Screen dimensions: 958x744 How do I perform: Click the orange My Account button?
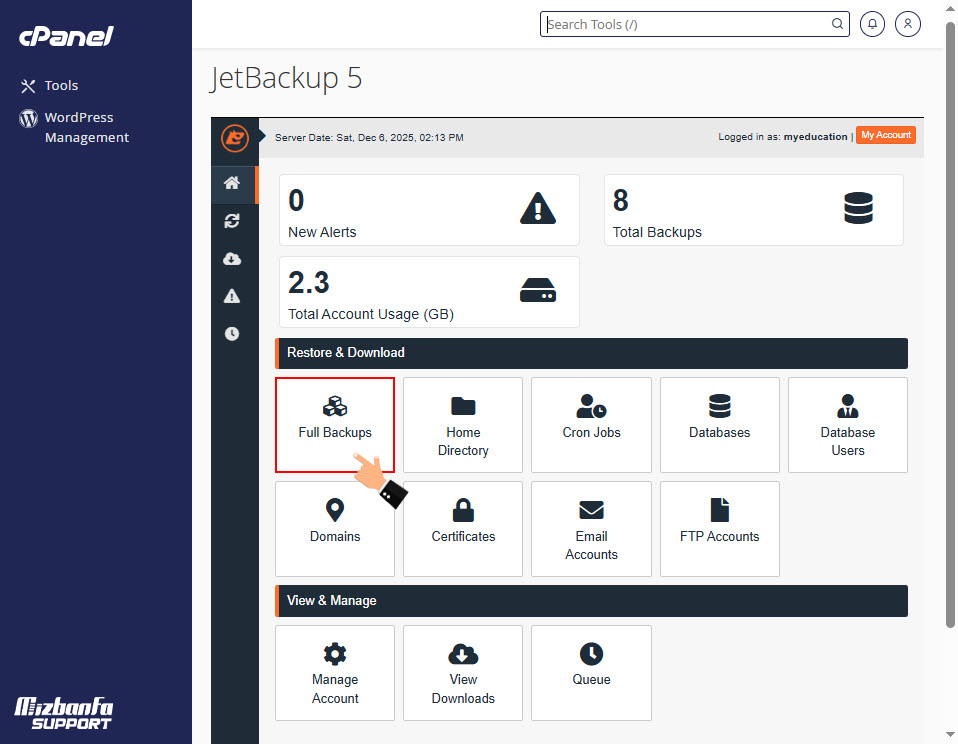(x=886, y=135)
